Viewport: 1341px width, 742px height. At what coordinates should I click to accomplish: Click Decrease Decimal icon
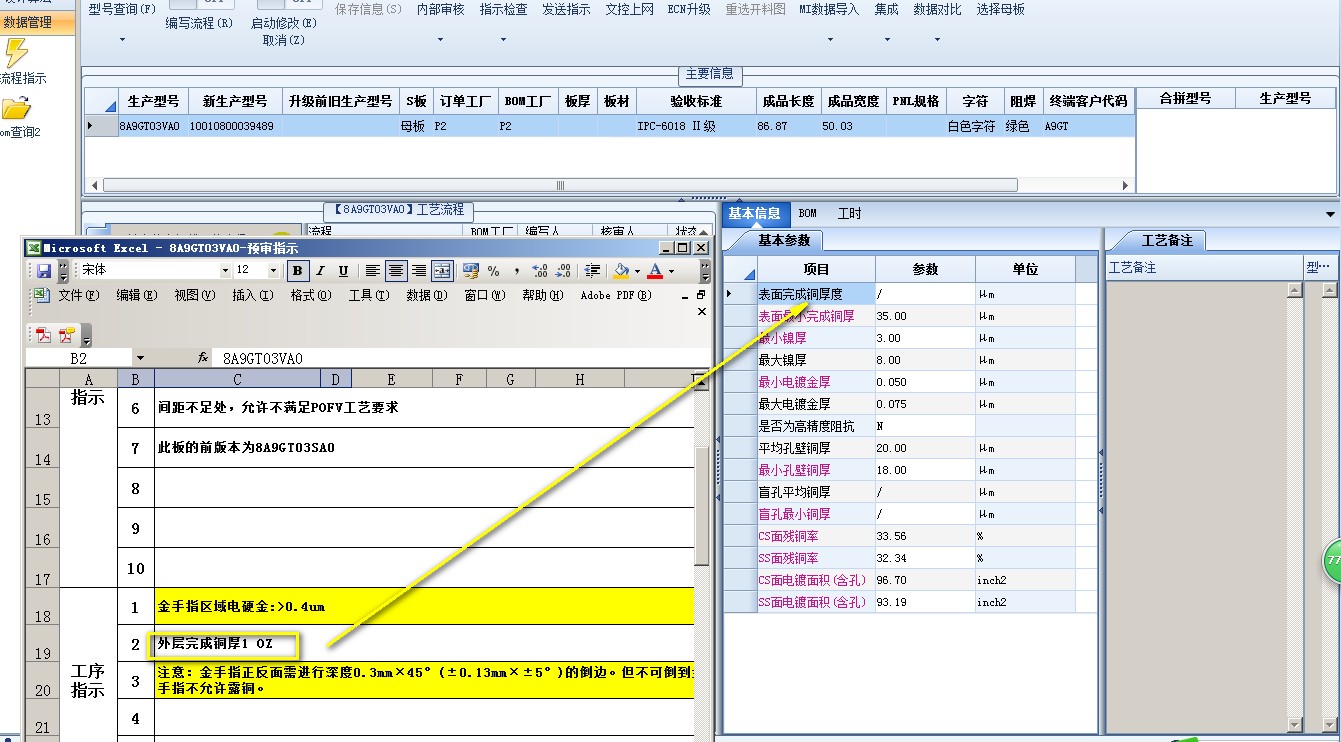564,271
